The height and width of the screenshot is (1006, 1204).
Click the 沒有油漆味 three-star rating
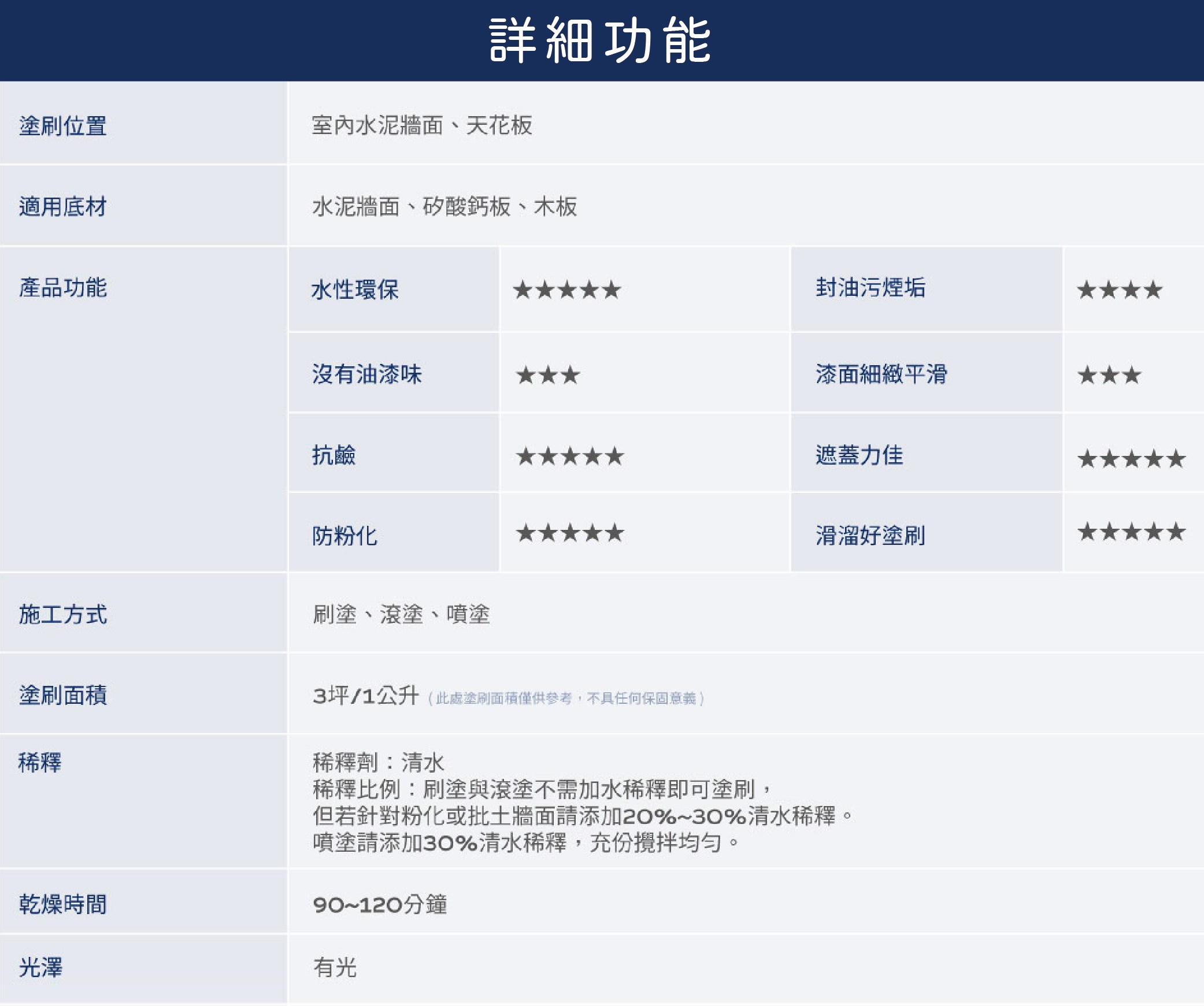pos(547,375)
